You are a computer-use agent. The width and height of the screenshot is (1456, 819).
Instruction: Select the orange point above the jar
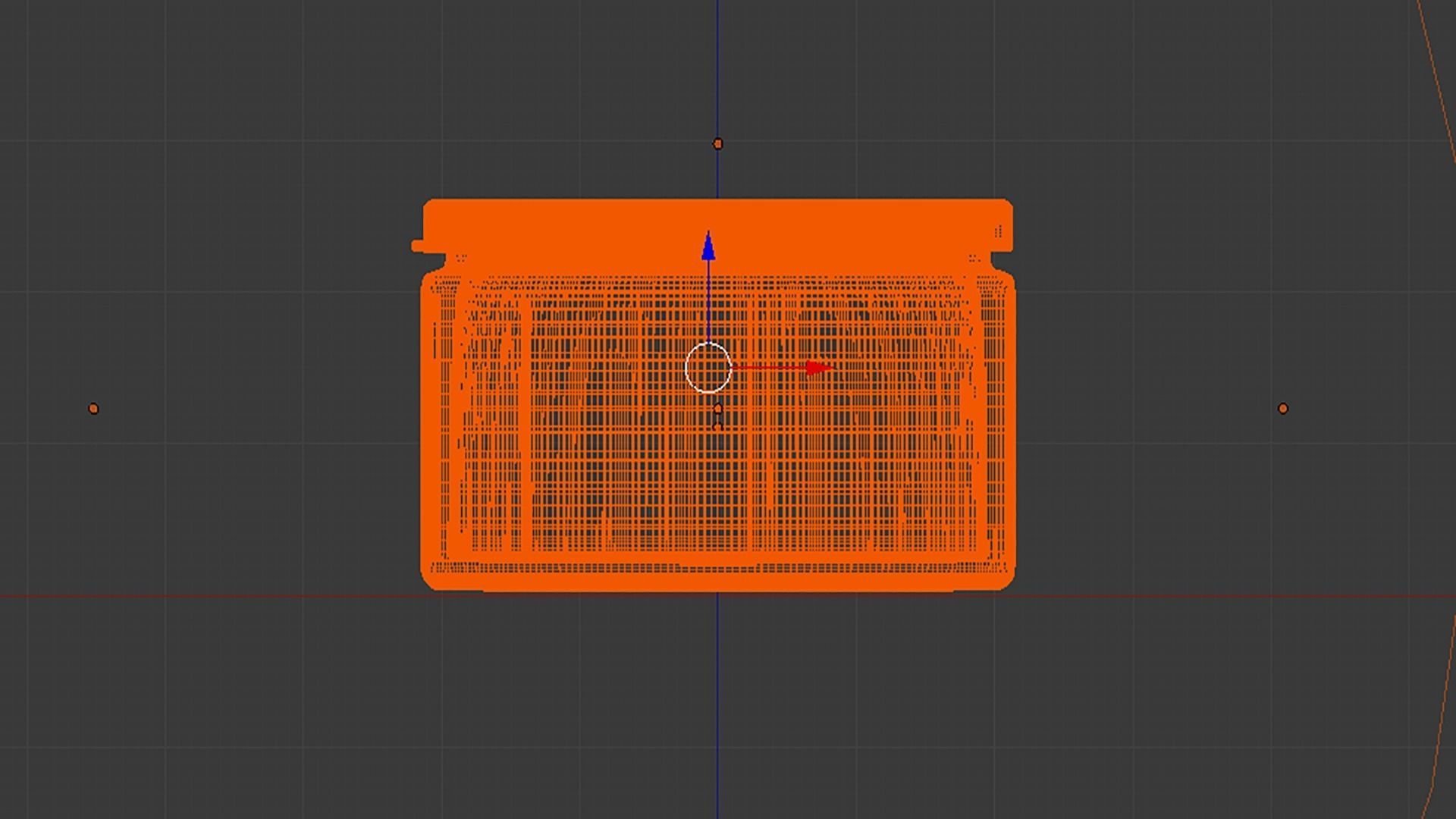tap(718, 143)
